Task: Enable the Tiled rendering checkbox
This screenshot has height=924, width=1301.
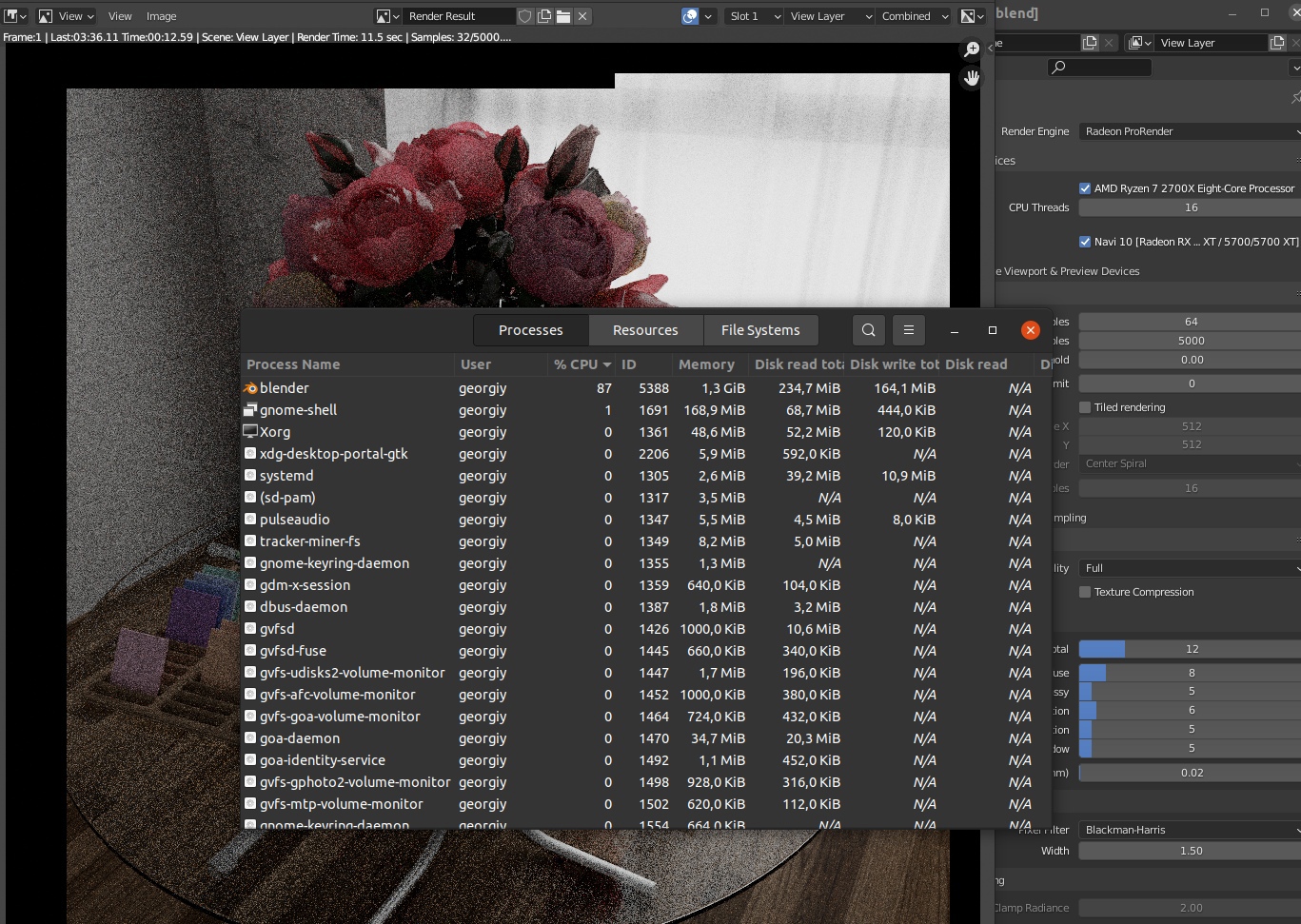Action: (1084, 406)
